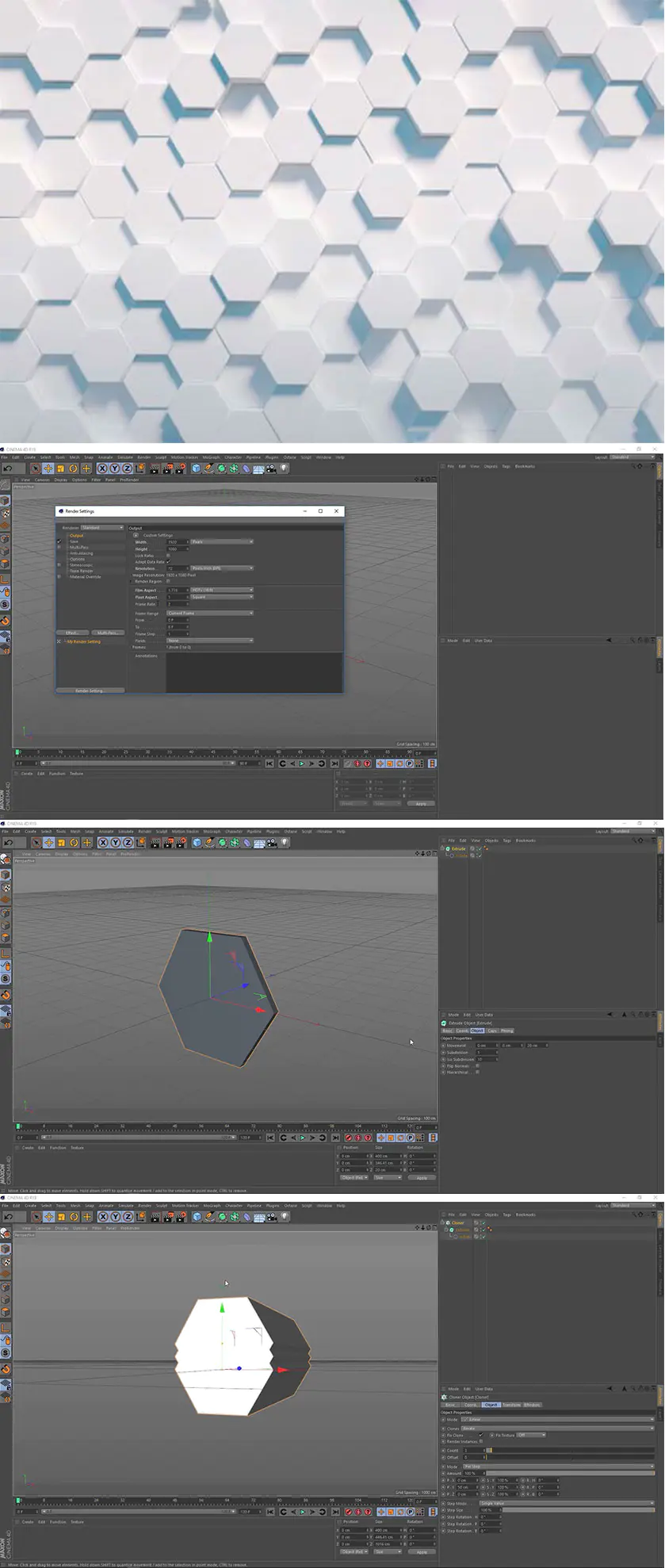
Task: Open the Transform tab of Cloner Object
Action: pos(510,1405)
